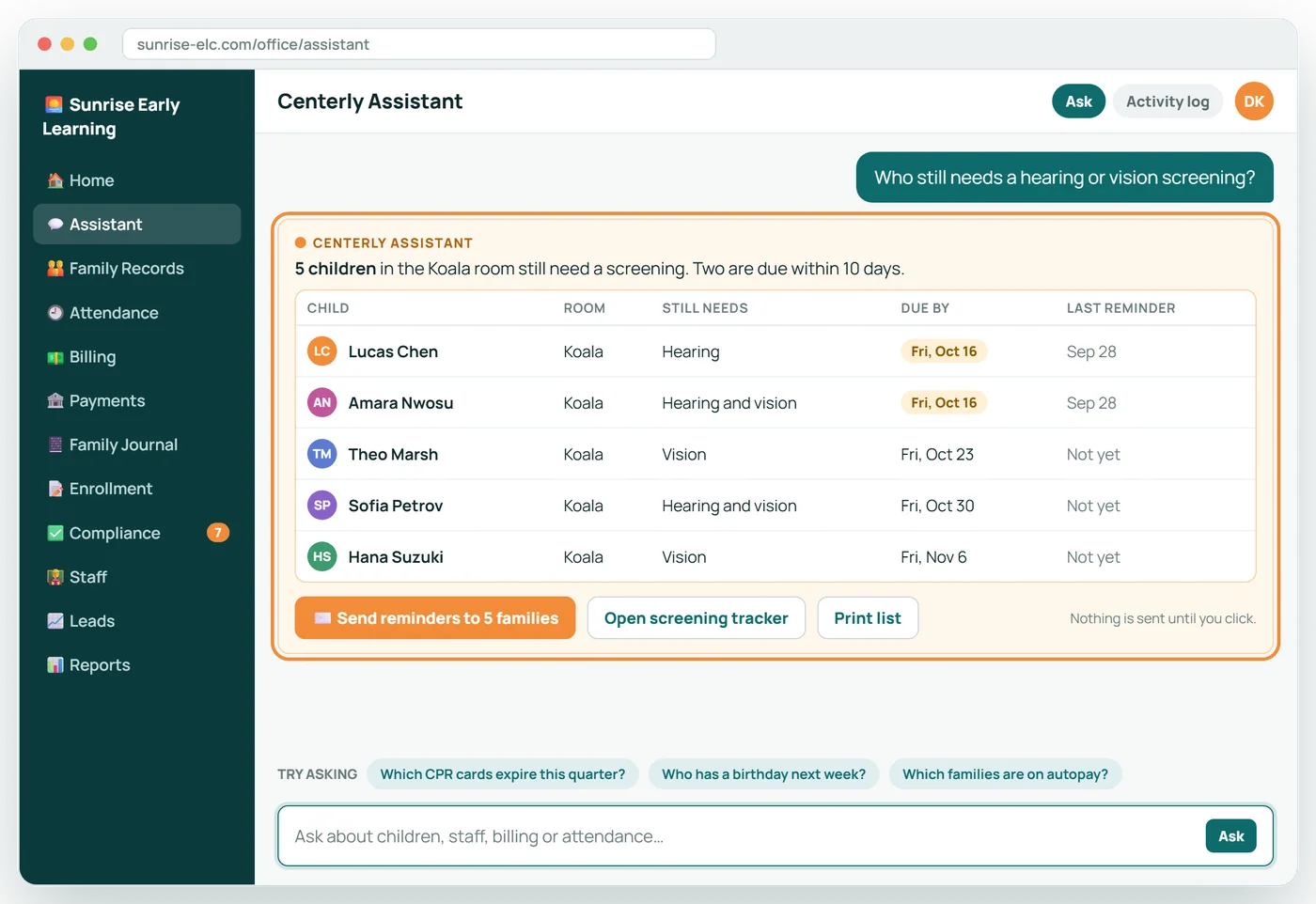
Task: Click the Leads chart icon
Action: (55, 621)
